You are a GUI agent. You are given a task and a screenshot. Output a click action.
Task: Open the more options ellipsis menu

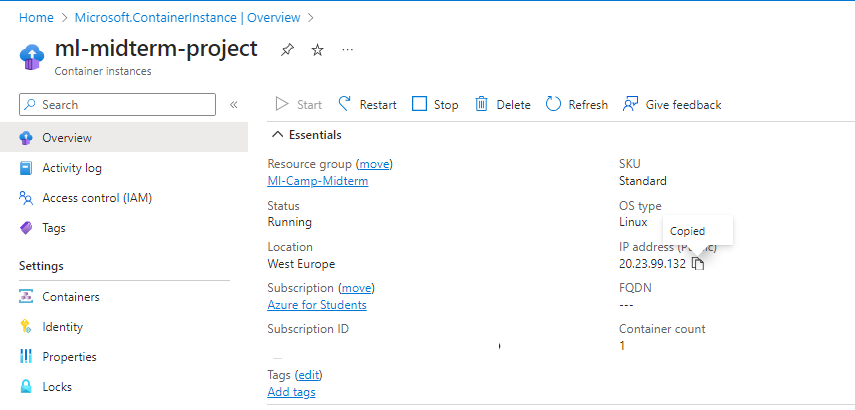(x=347, y=50)
